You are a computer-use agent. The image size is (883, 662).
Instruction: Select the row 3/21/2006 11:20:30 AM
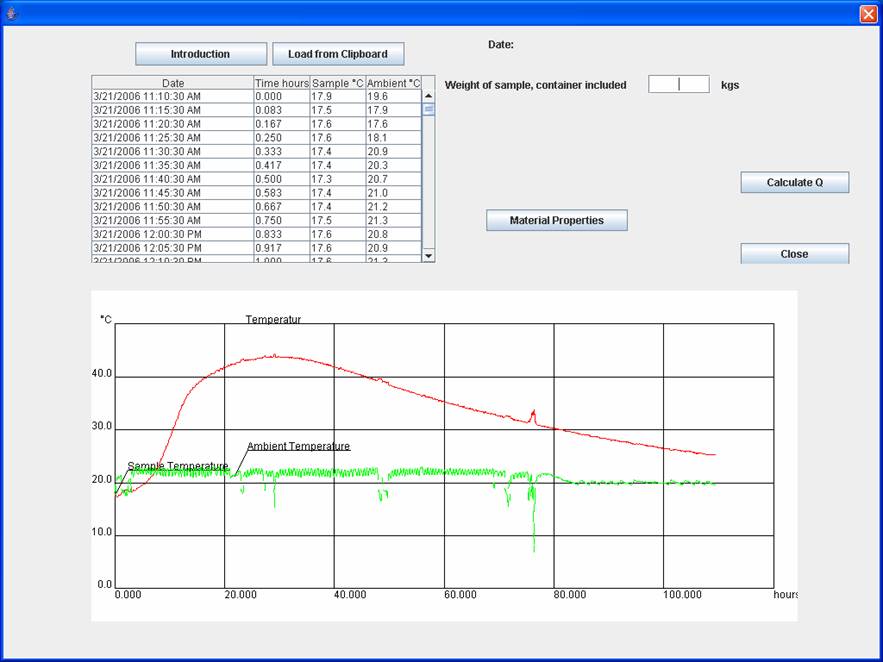(x=257, y=124)
